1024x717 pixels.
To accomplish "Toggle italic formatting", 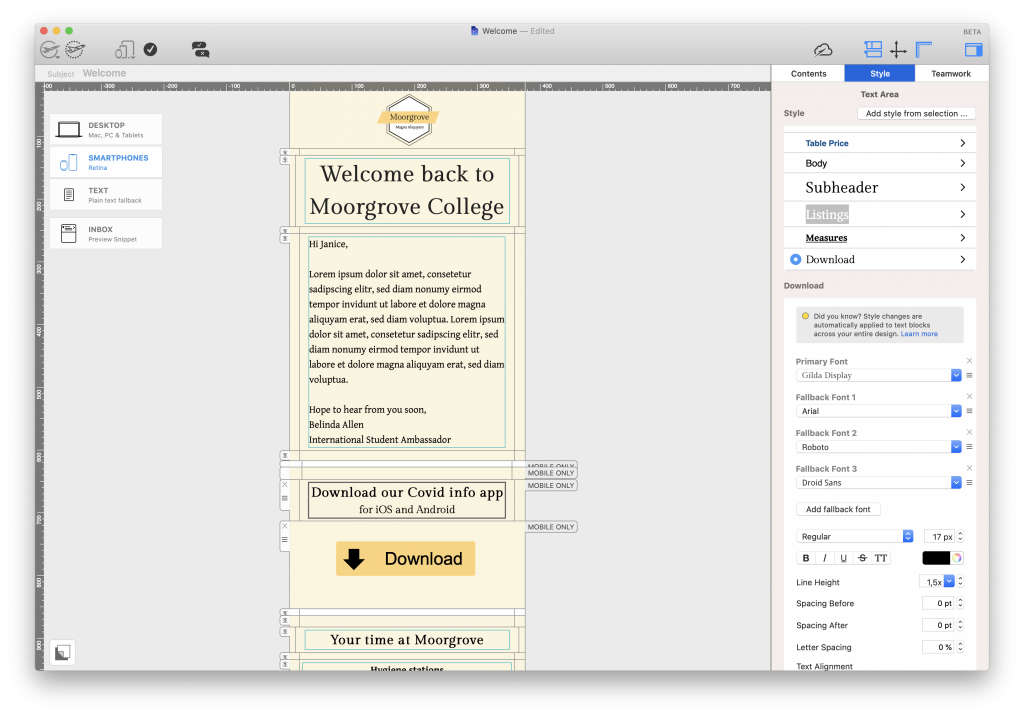I will [x=825, y=558].
